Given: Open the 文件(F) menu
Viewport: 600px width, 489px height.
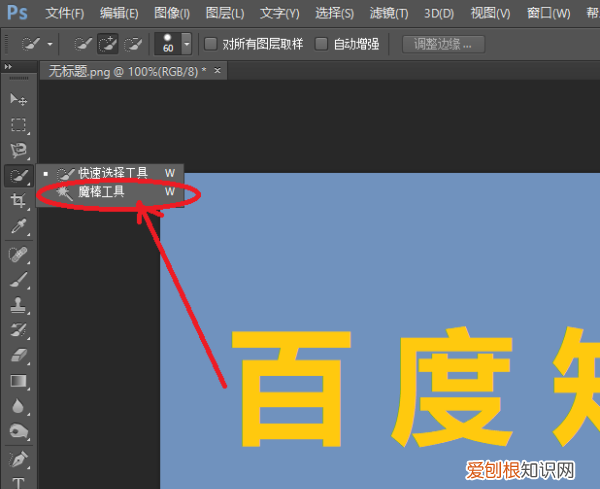Looking at the screenshot, I should [x=65, y=14].
